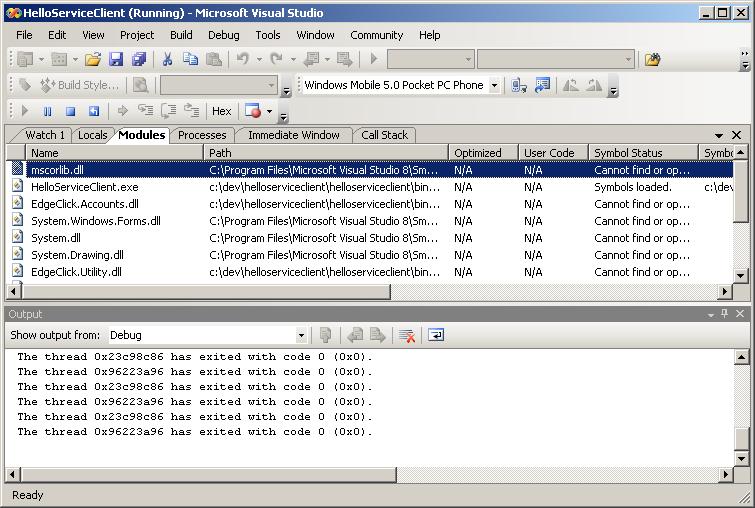Screen dimensions: 755x508
Task: Stop debugging with the stop square
Action: coord(70,111)
